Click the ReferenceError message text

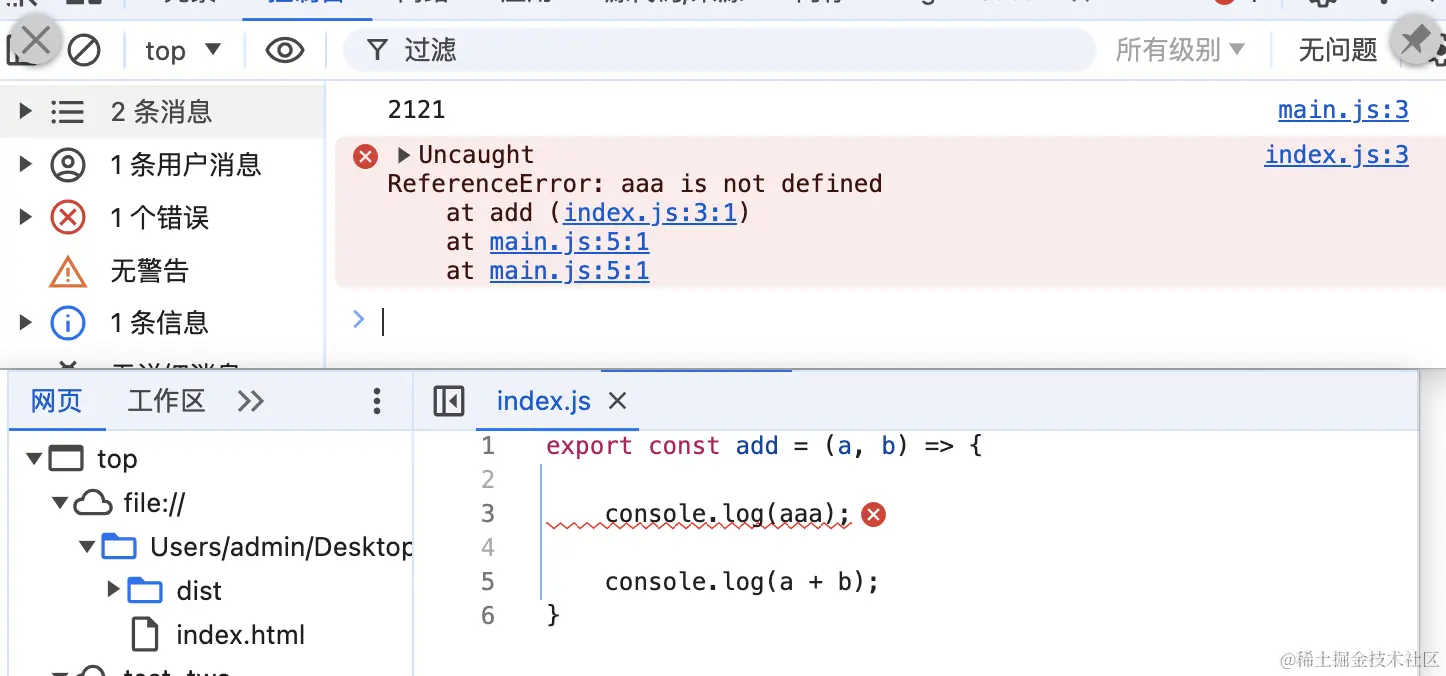coord(635,184)
